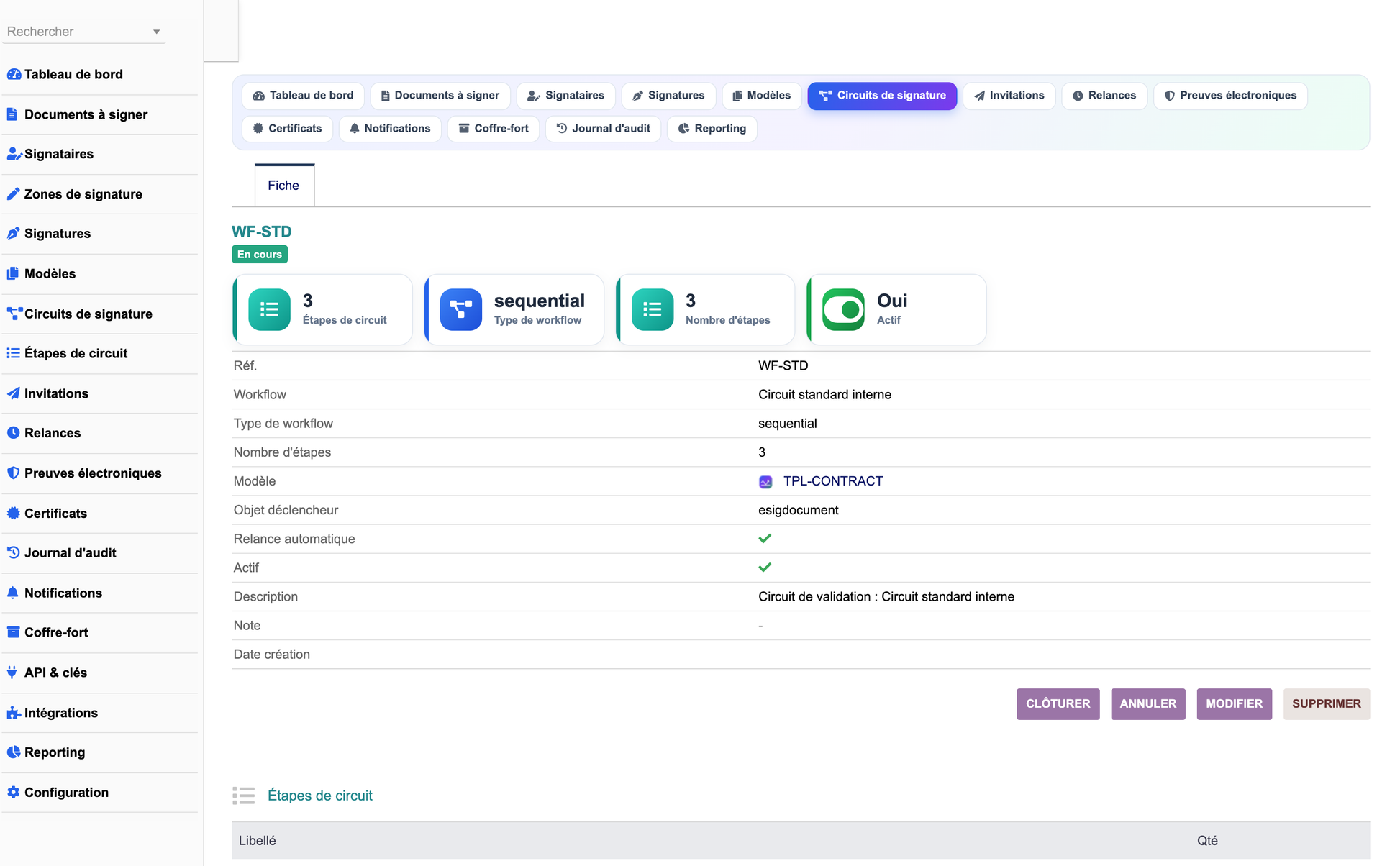This screenshot has height=866, width=1400.
Task: Toggle the Actif green switch icon
Action: click(x=843, y=309)
